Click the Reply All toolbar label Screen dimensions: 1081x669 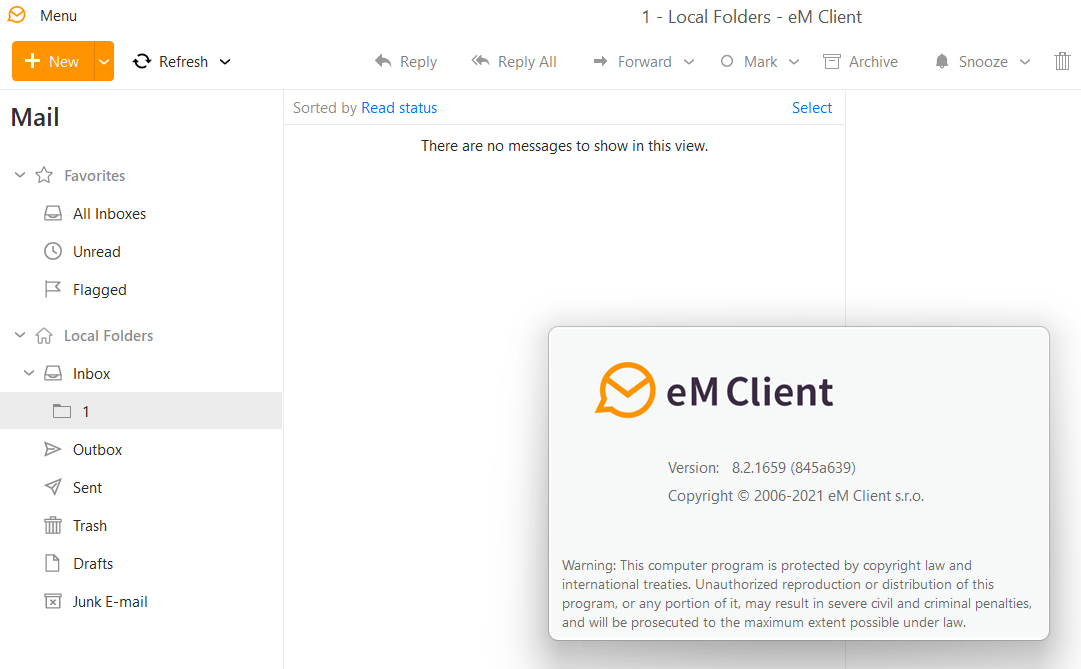click(x=527, y=62)
